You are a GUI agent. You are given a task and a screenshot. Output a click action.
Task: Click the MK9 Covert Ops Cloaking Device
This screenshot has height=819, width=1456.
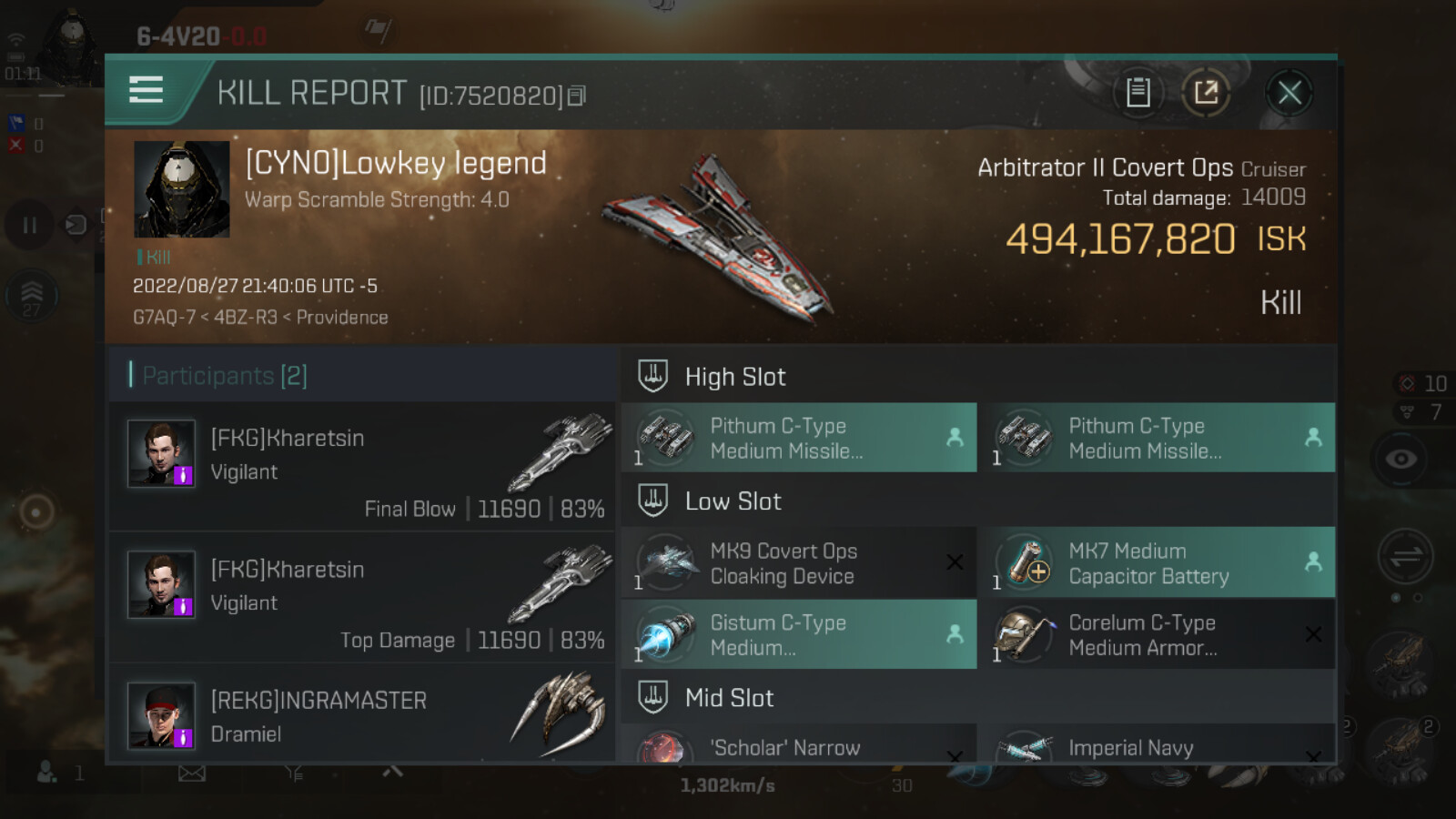click(799, 562)
